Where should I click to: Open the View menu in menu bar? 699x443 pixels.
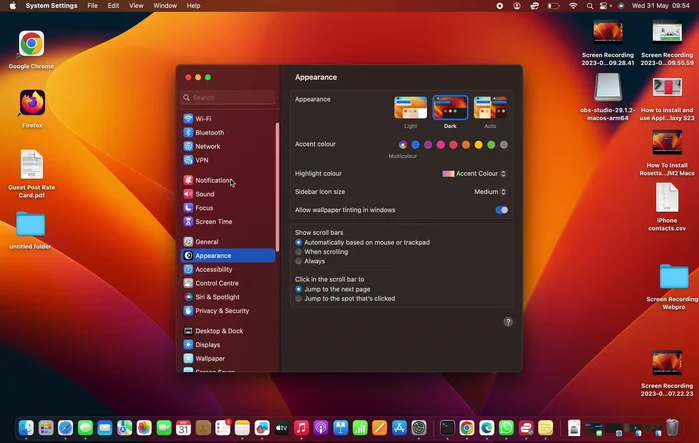(x=136, y=6)
